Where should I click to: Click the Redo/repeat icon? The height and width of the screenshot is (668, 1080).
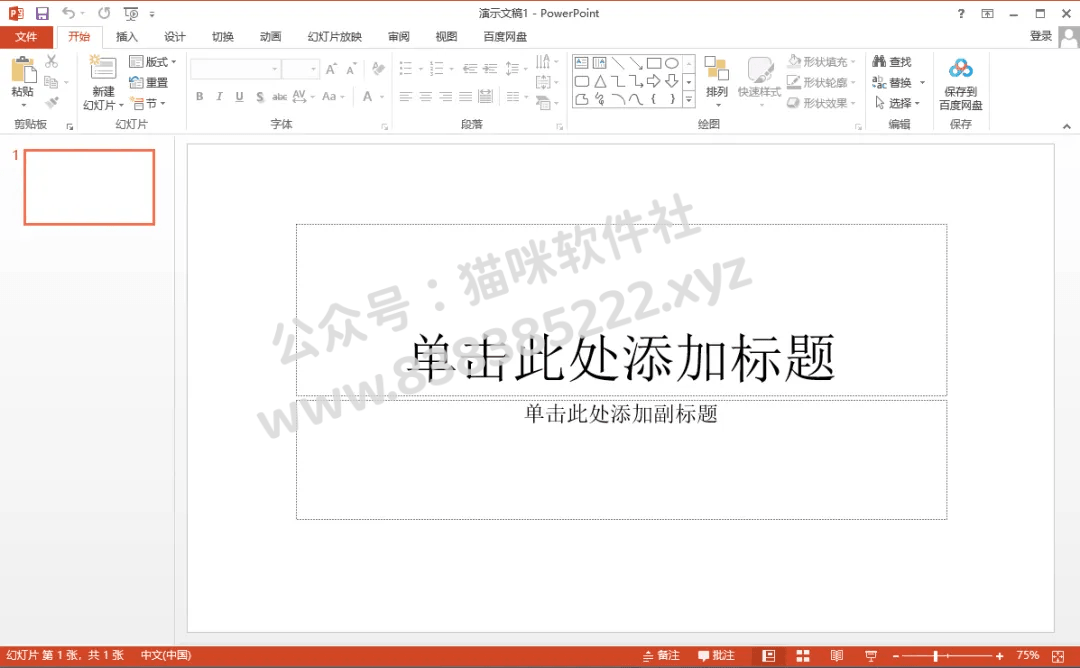tap(104, 13)
